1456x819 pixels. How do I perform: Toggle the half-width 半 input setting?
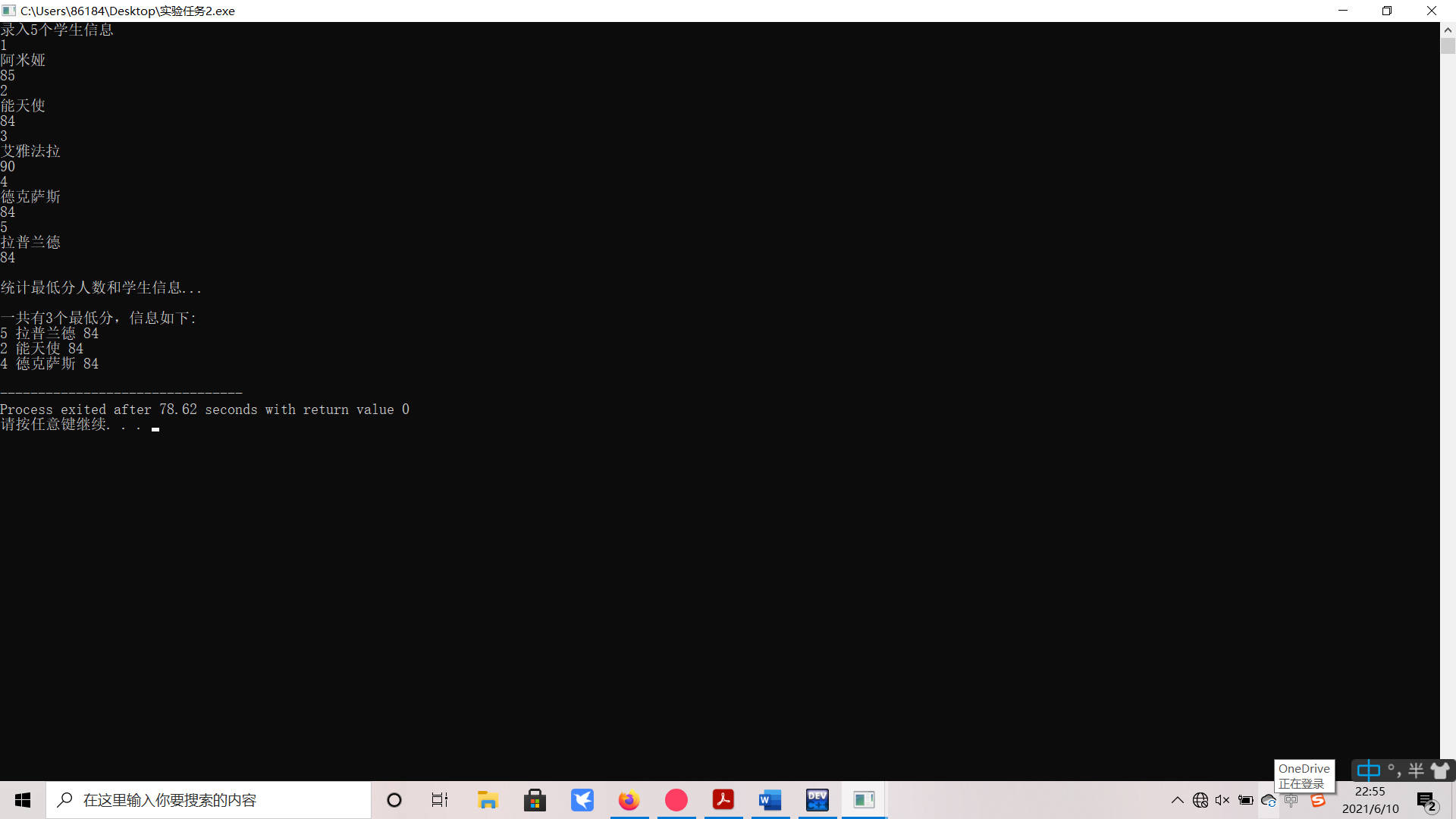coord(1415,771)
